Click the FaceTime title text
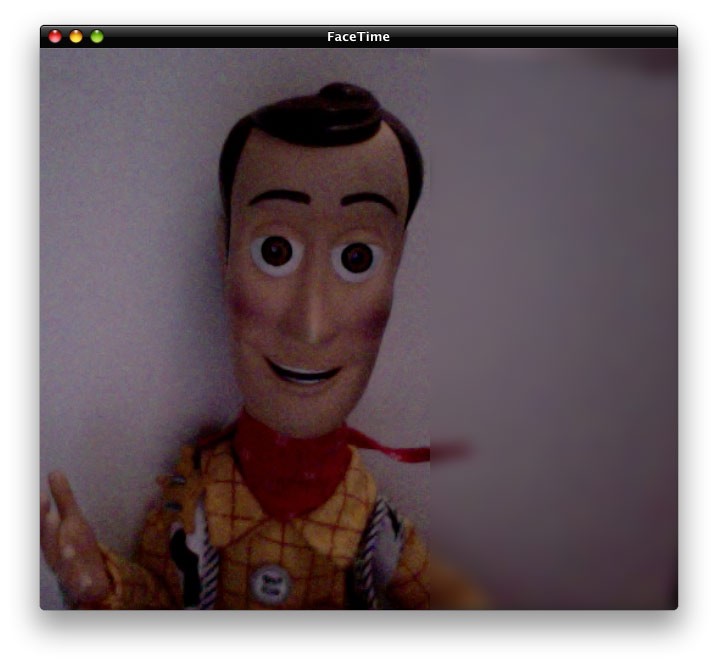This screenshot has width=718, height=665. [x=359, y=37]
